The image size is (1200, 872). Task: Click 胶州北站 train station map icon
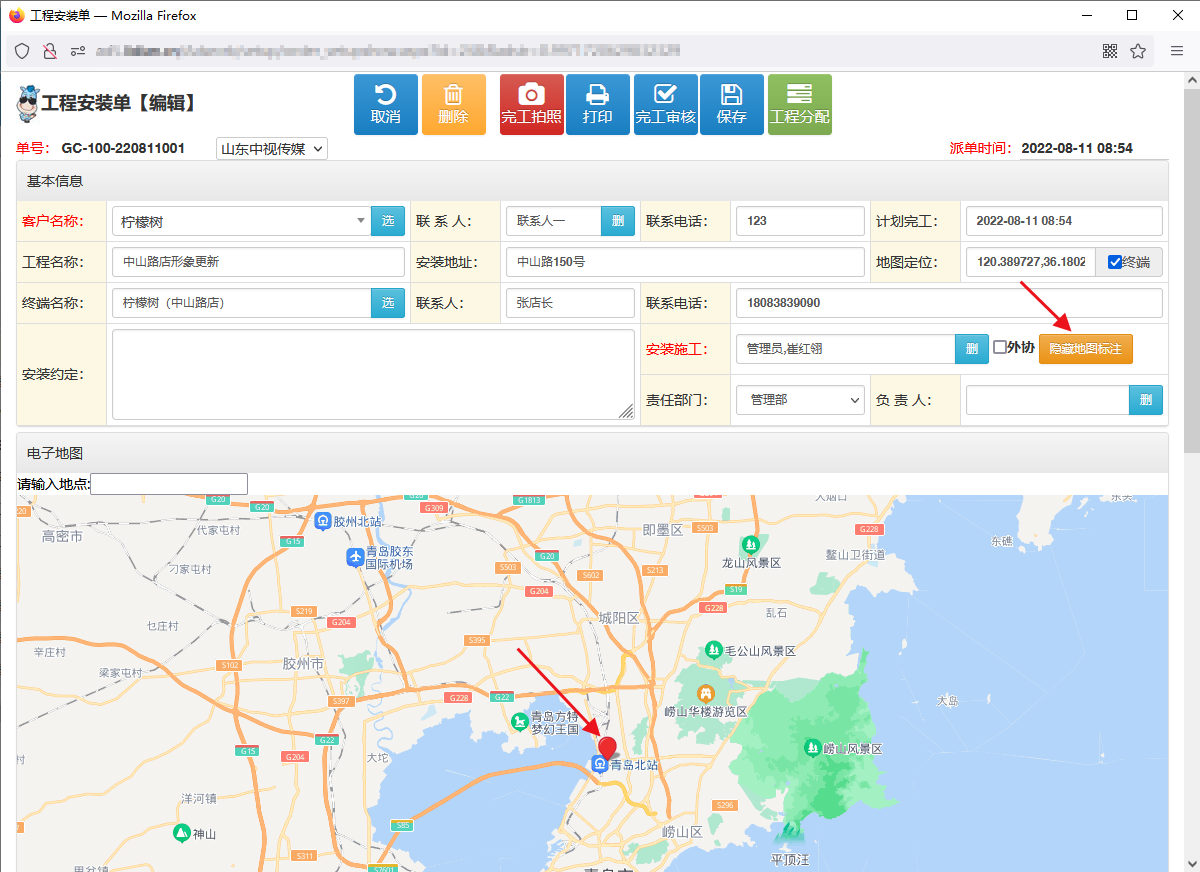323,521
